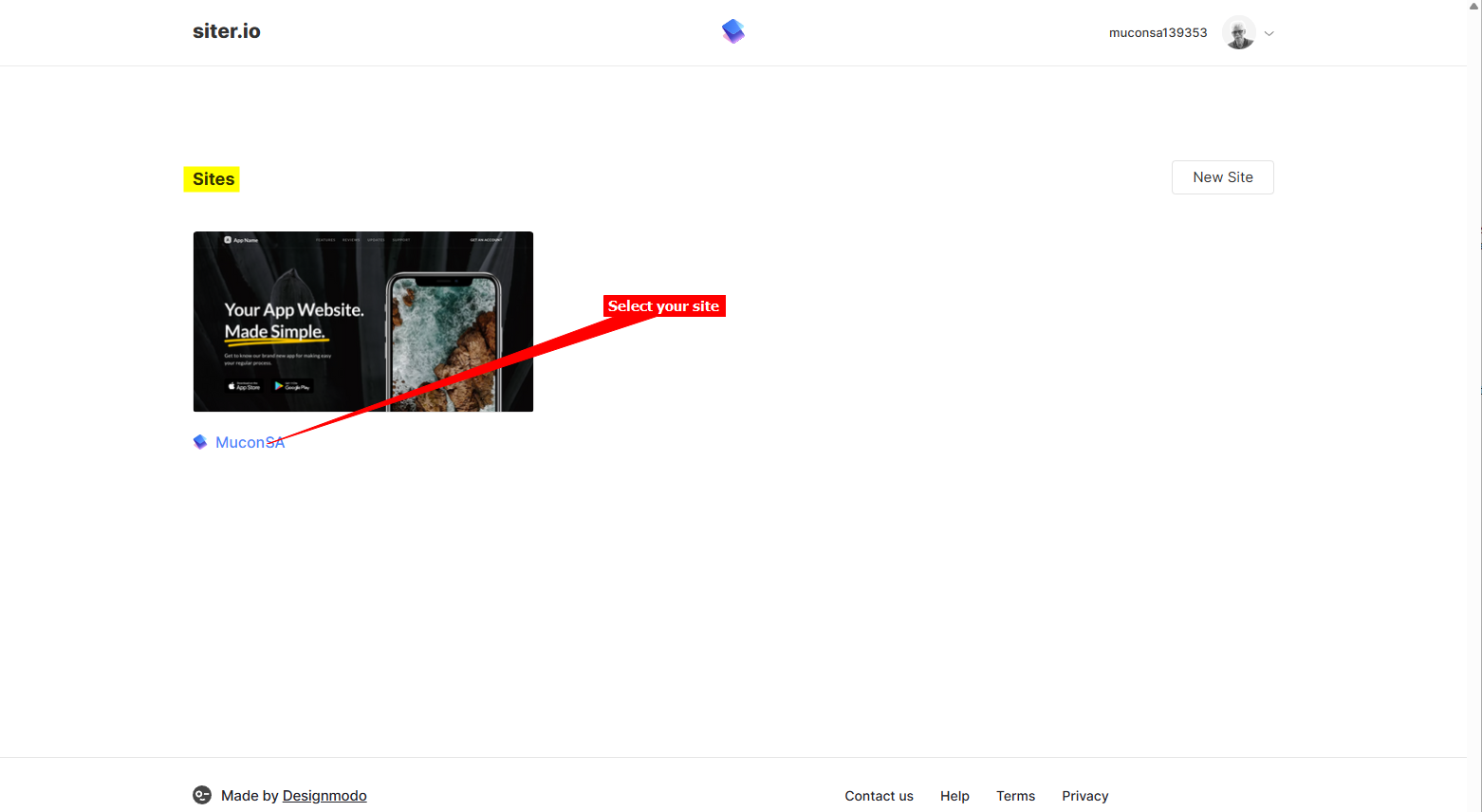
Task: Click the New Site button
Action: click(x=1222, y=177)
